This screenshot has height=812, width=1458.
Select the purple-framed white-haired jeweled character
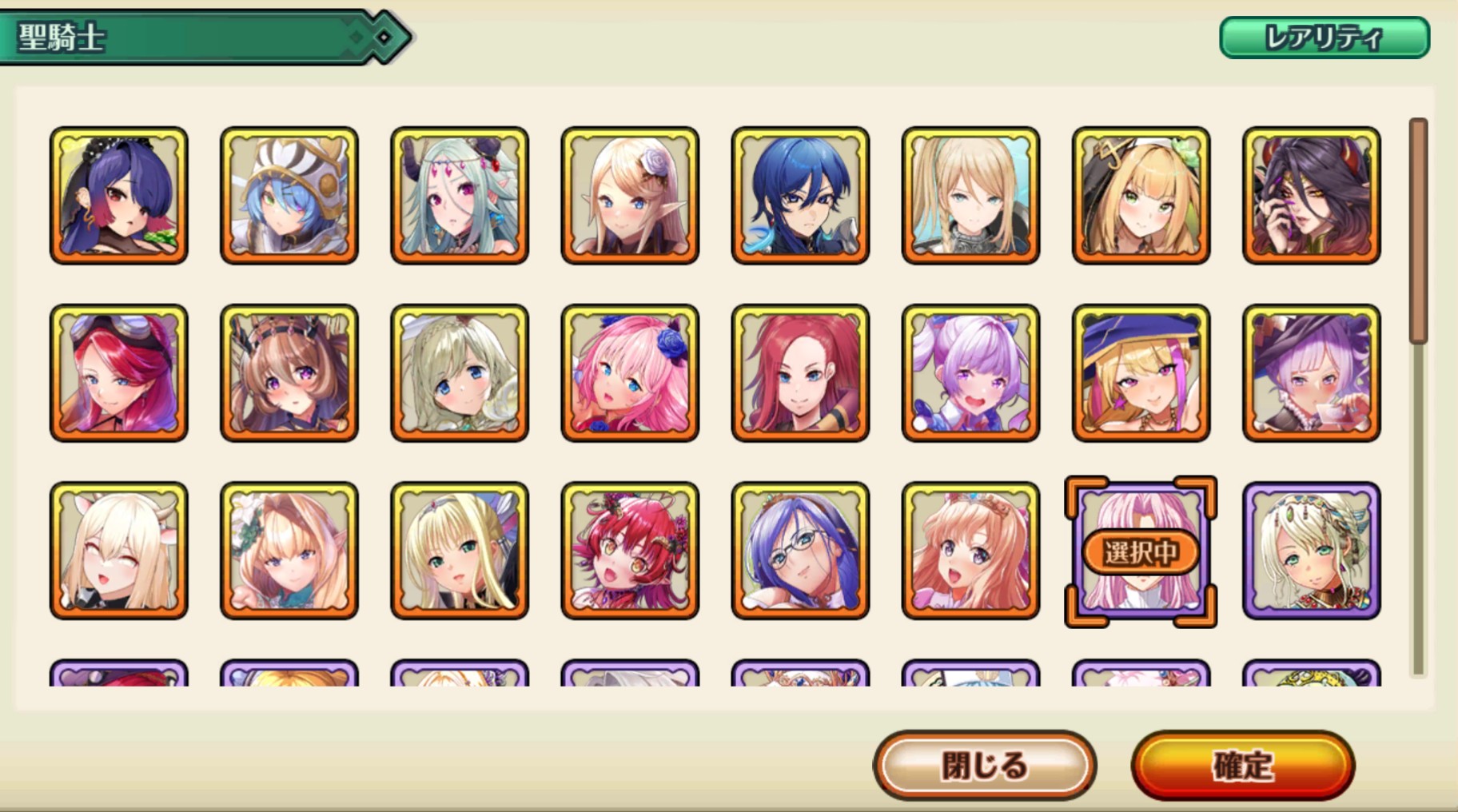click(1312, 550)
